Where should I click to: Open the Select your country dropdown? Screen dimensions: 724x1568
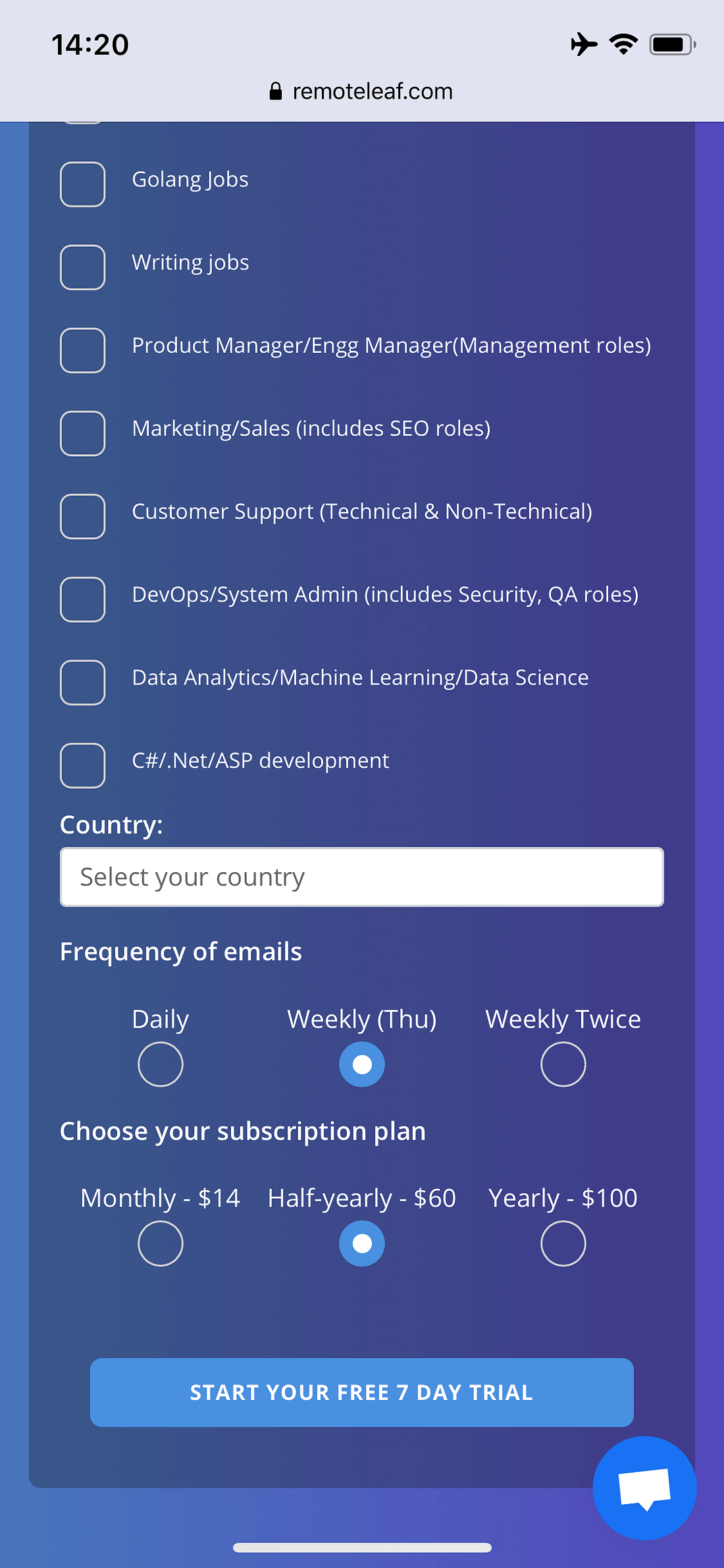pyautogui.click(x=362, y=877)
